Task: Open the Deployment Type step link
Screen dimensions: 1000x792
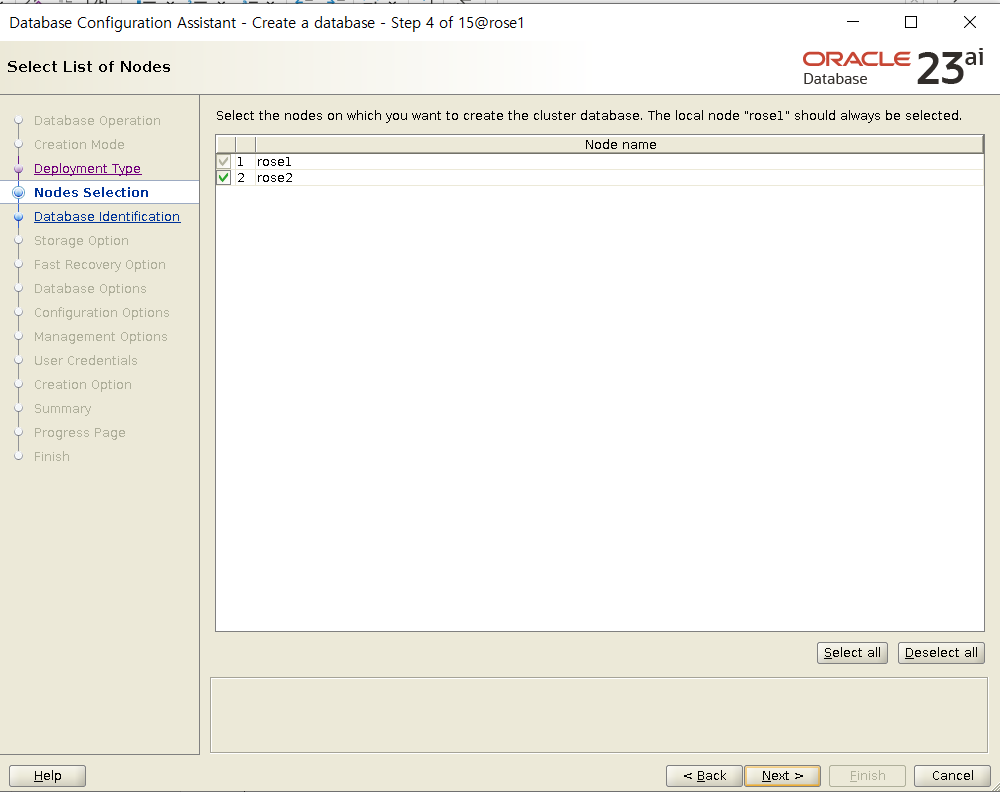Action: [87, 168]
